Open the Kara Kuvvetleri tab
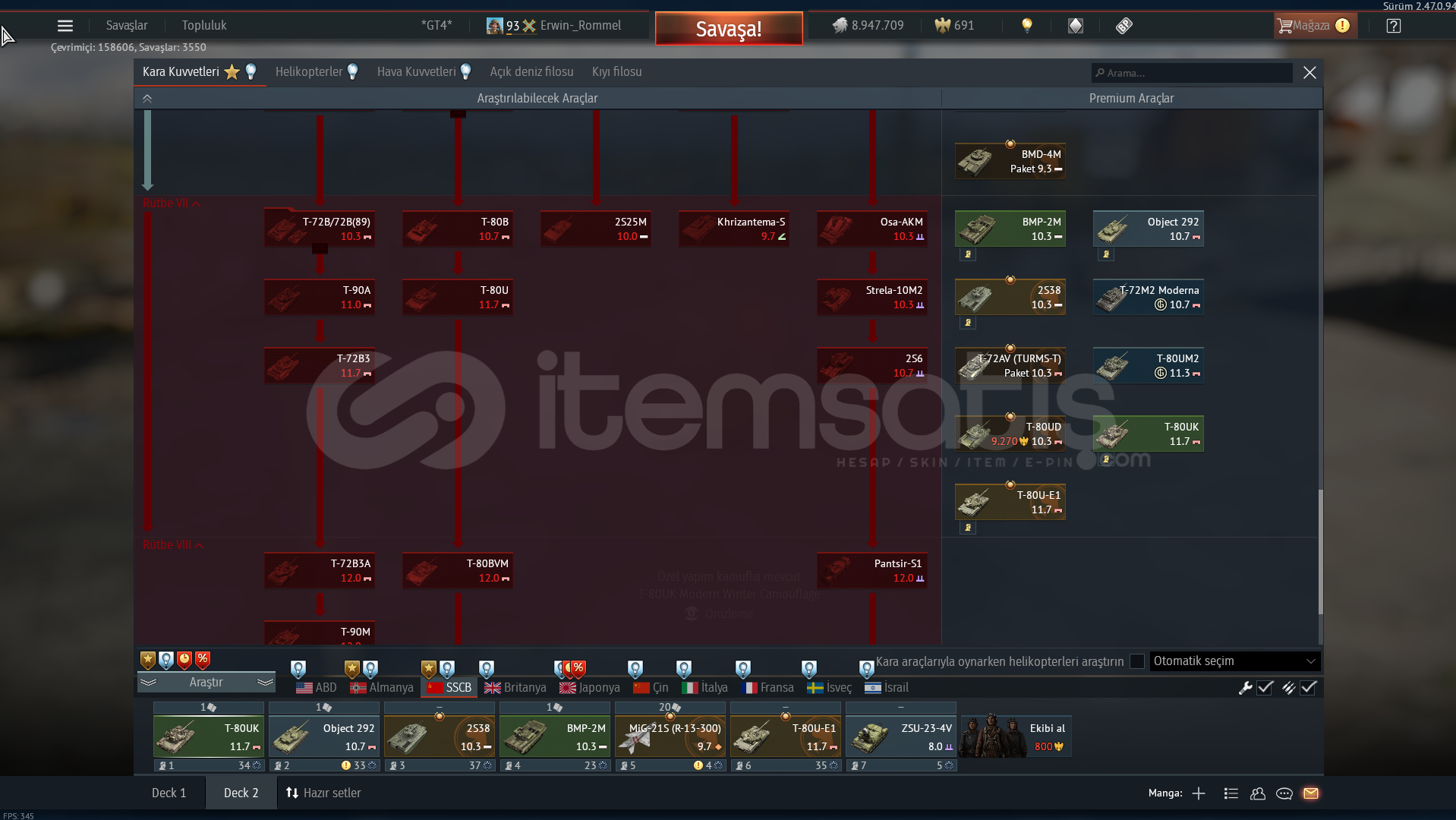The height and width of the screenshot is (820, 1456). tap(200, 72)
